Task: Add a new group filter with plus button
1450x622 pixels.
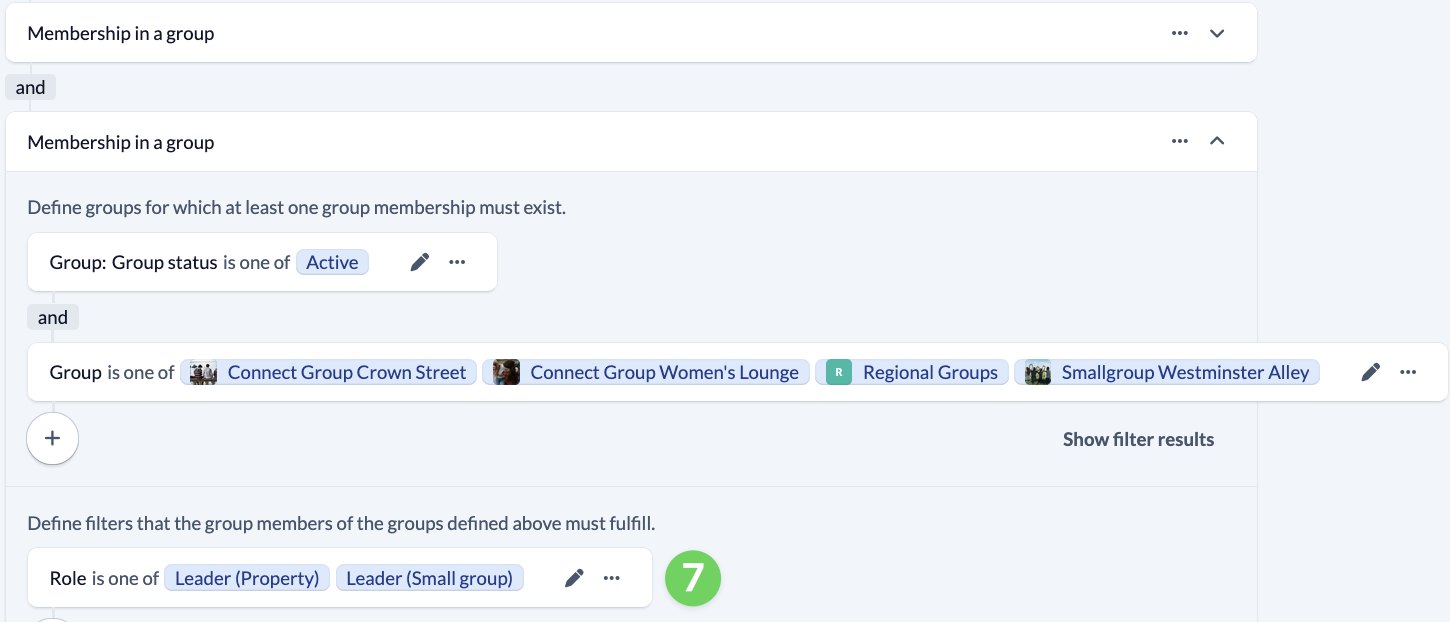Action: (x=52, y=439)
